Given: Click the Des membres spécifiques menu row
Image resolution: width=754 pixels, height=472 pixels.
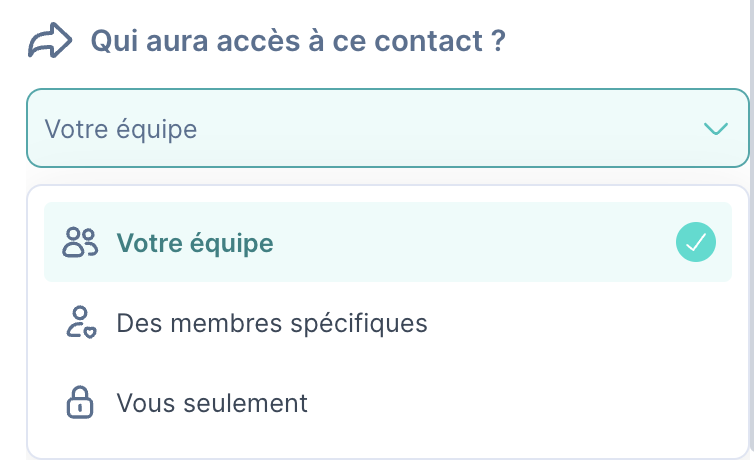Looking at the screenshot, I should point(388,322).
